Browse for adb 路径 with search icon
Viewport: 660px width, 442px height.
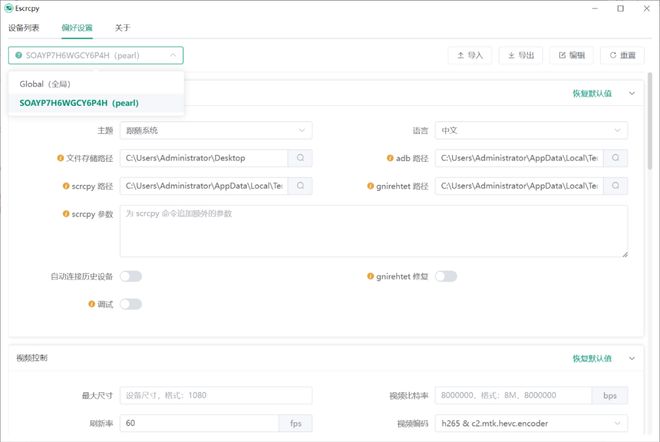[x=615, y=158]
